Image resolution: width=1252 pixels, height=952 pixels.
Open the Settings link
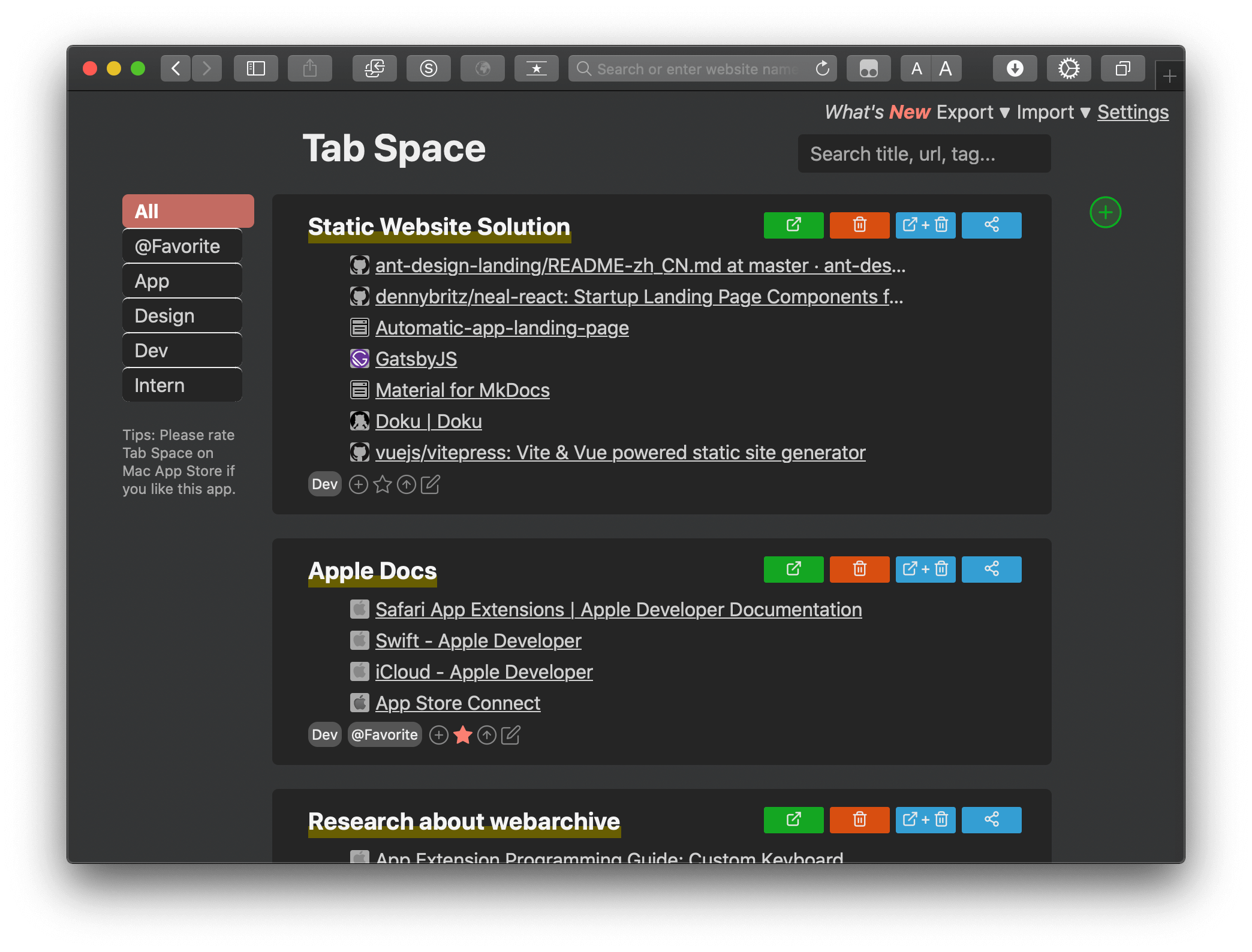1133,112
